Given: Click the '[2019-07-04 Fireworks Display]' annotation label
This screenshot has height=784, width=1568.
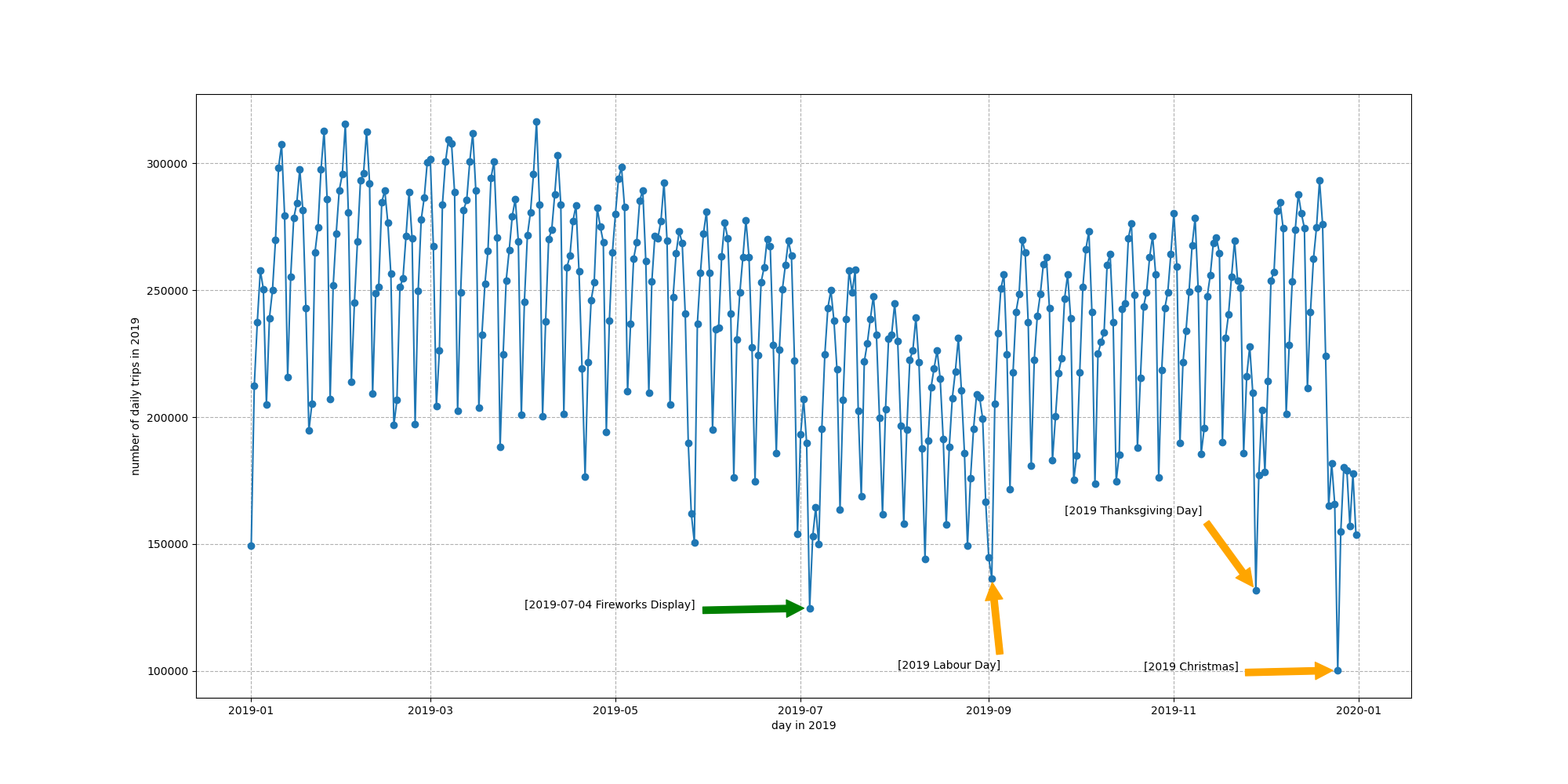Looking at the screenshot, I should pyautogui.click(x=609, y=604).
